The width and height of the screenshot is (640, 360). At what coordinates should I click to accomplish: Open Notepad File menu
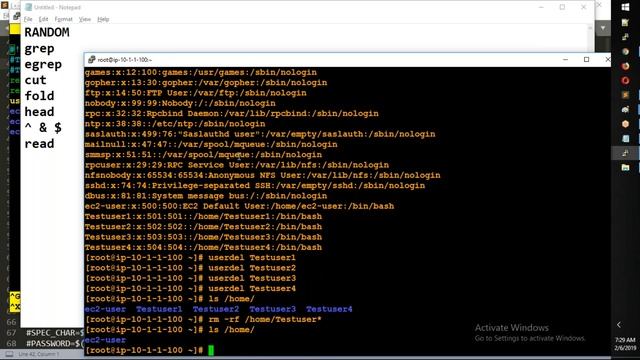[28, 19]
